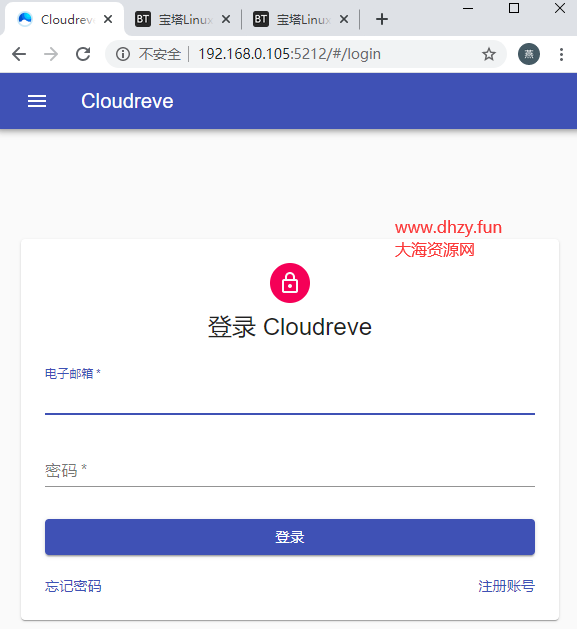Open the 注册账号 register link
The height and width of the screenshot is (629, 577).
tap(506, 586)
